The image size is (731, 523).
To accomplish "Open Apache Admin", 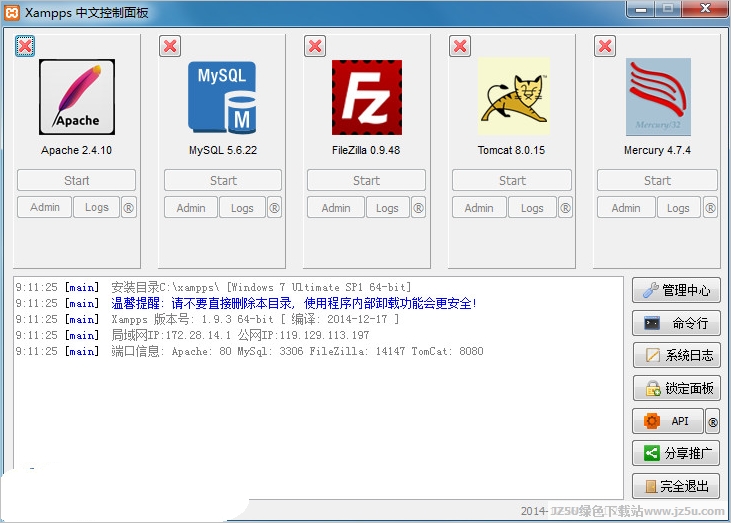I will pos(45,207).
